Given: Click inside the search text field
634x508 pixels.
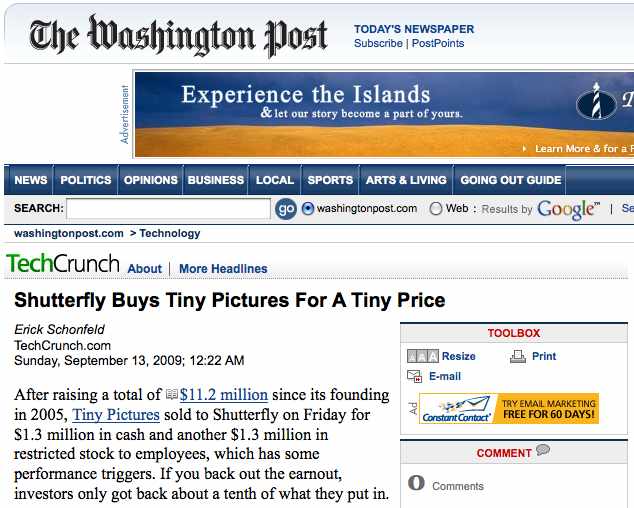Looking at the screenshot, I should [168, 209].
